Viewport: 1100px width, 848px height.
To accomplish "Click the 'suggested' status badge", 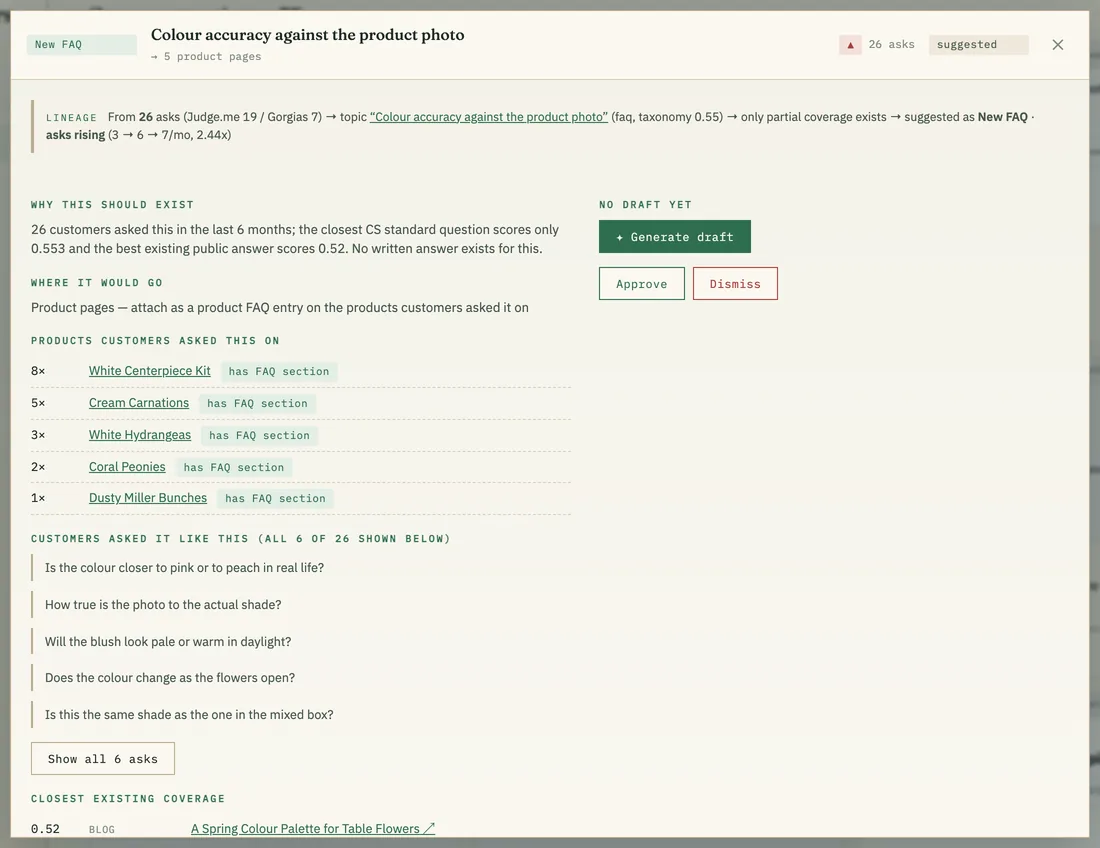I will click(979, 45).
